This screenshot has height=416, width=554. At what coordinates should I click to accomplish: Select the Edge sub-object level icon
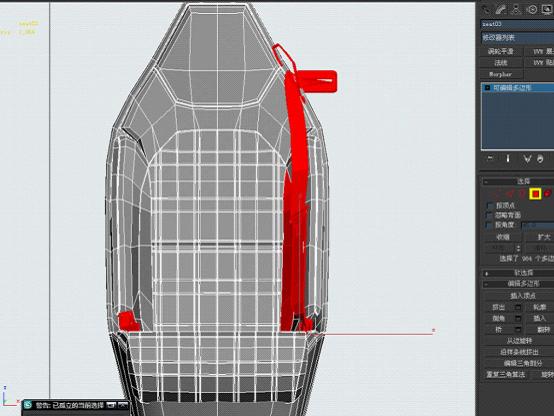click(x=510, y=194)
